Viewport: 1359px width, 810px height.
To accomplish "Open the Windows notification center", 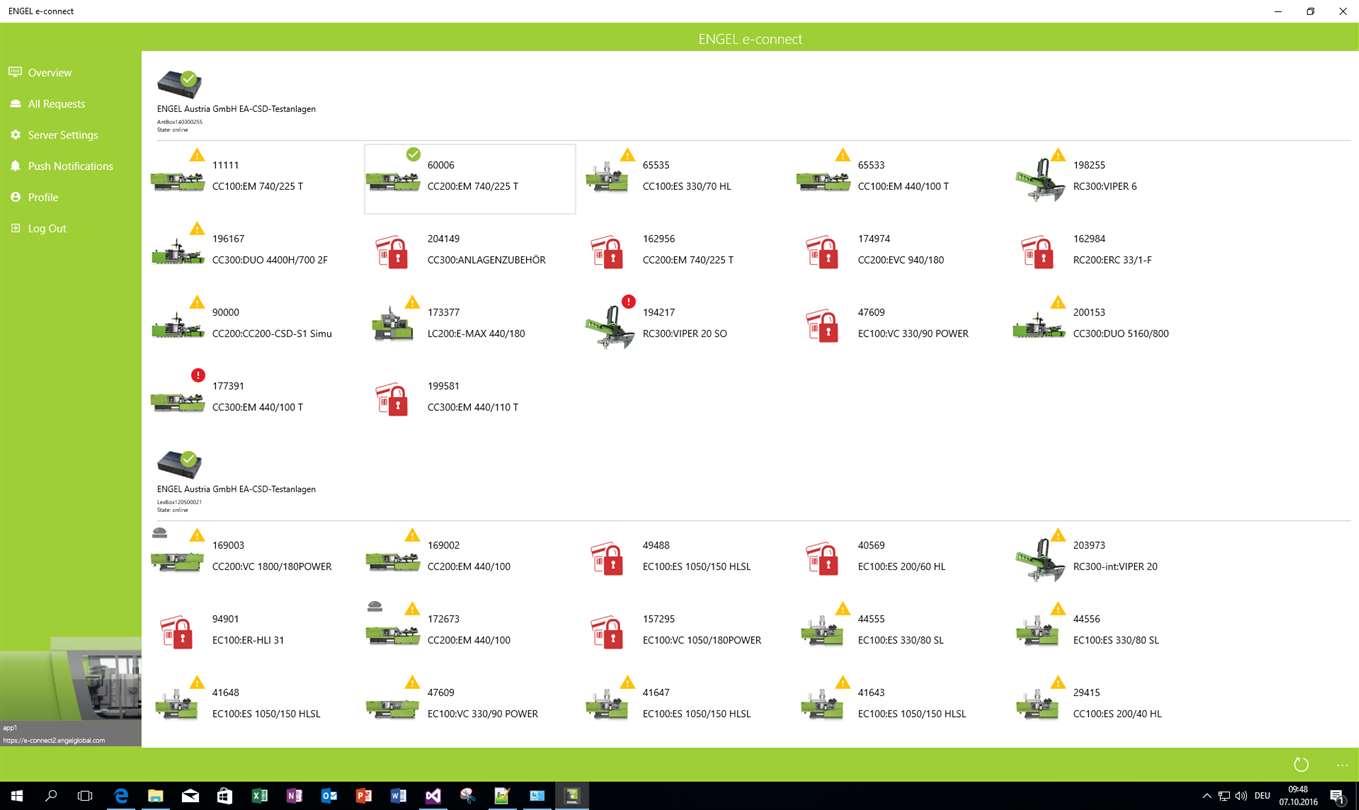I will [1337, 796].
